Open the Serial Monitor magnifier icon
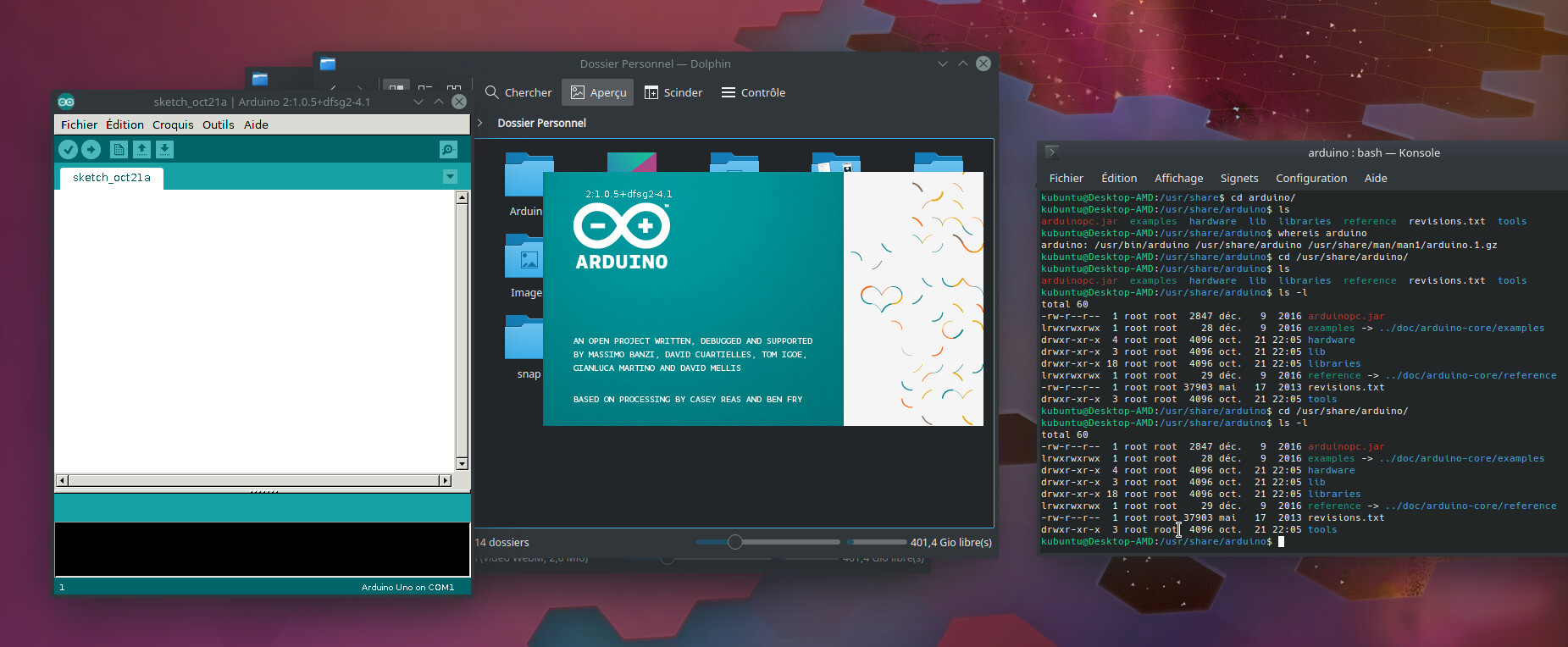The height and width of the screenshot is (647, 1568). point(448,150)
